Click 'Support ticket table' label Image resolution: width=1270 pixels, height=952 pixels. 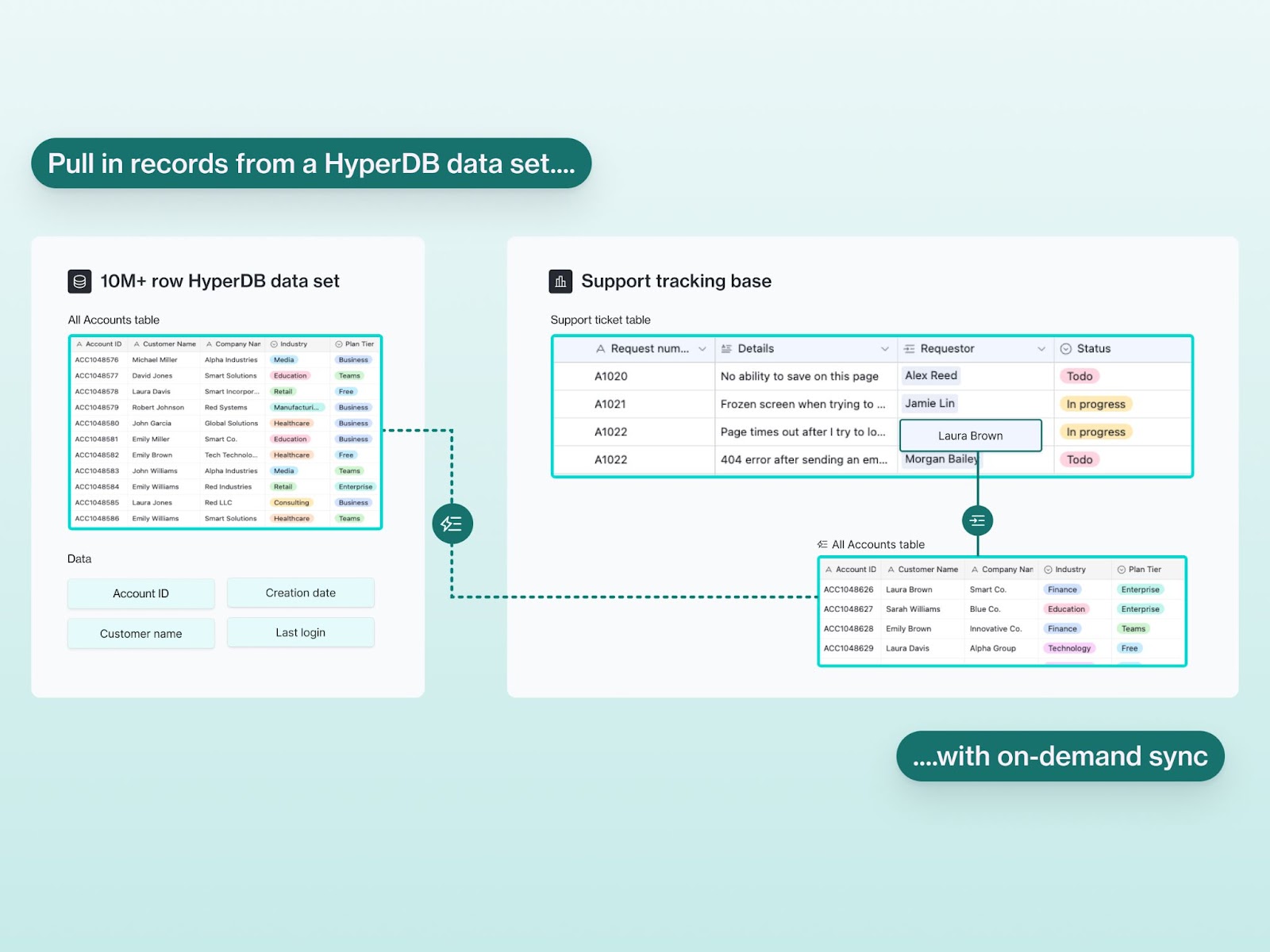click(601, 320)
